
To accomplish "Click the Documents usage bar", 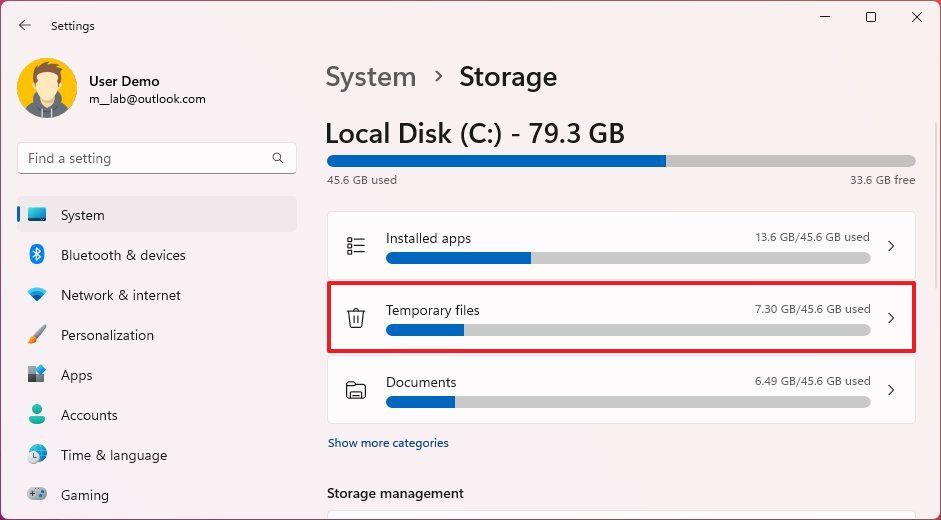I will (628, 402).
